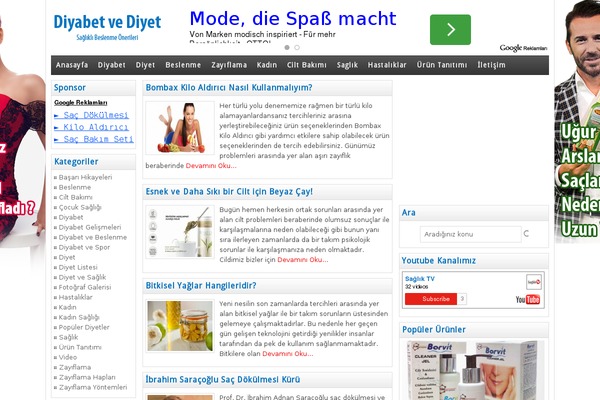
Task: Click the Diyabet ve Diyet site logo
Action: (107, 27)
